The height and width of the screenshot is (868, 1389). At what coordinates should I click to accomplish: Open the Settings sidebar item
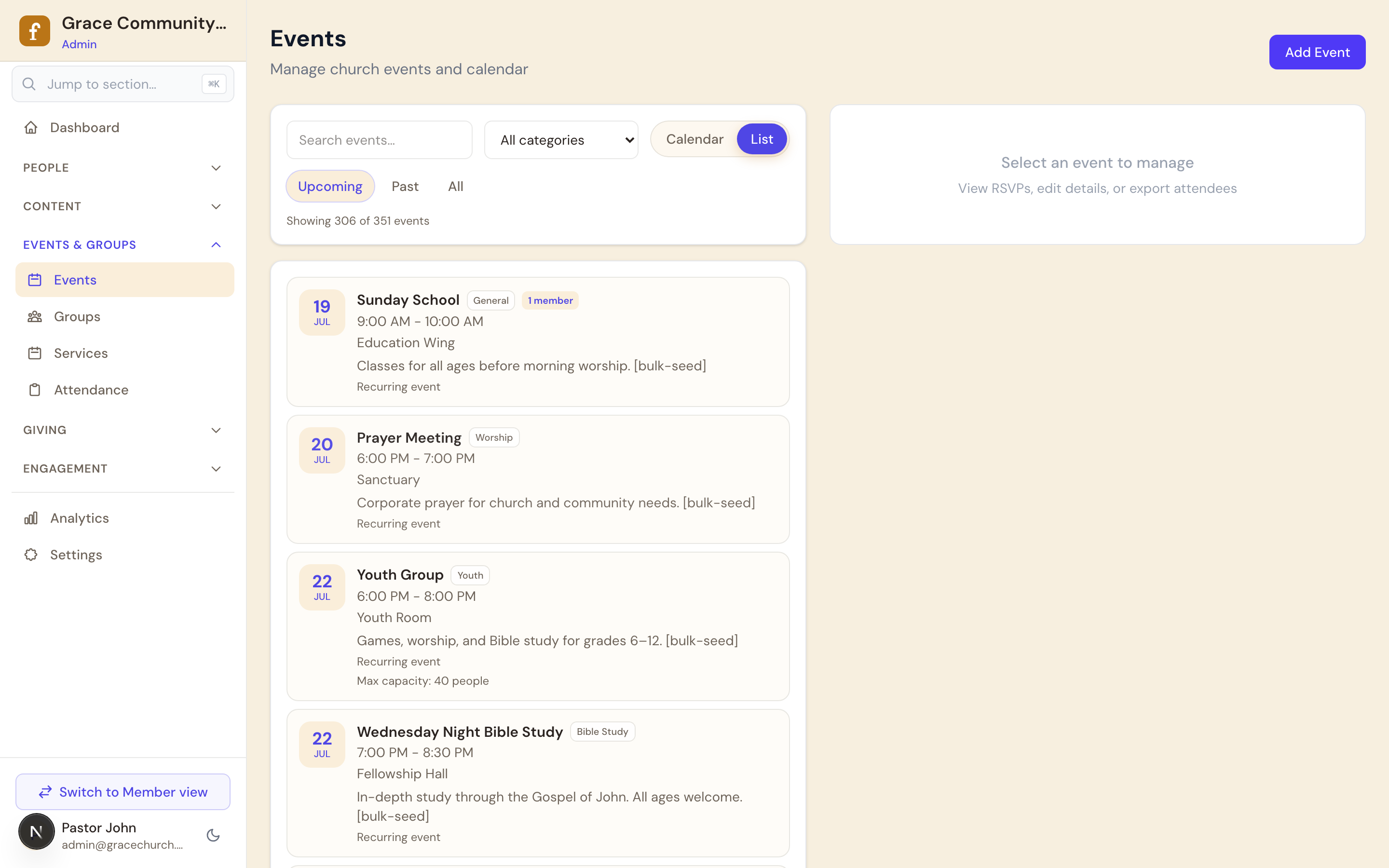(x=123, y=555)
